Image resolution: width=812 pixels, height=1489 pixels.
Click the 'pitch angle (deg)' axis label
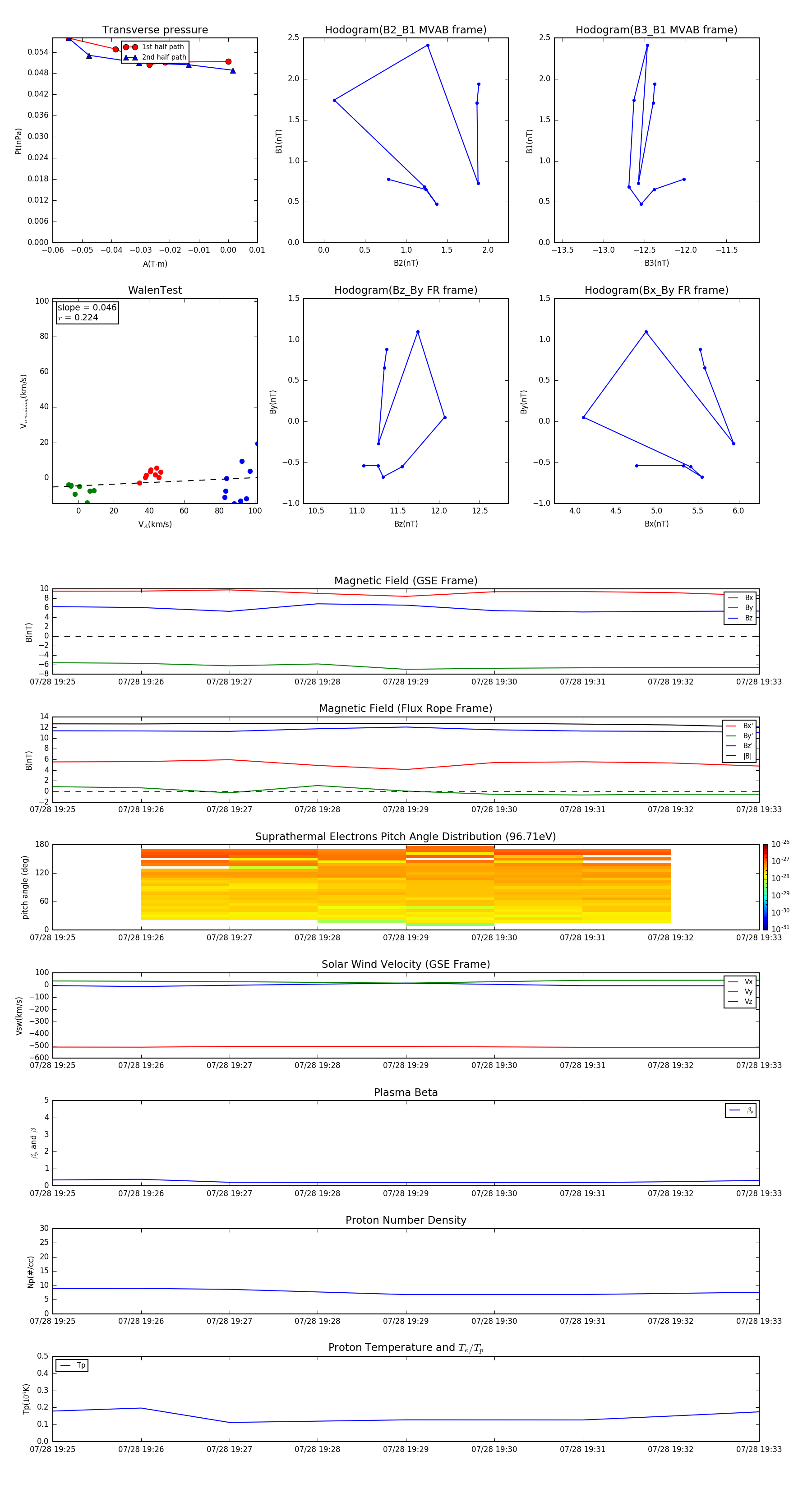(25, 887)
